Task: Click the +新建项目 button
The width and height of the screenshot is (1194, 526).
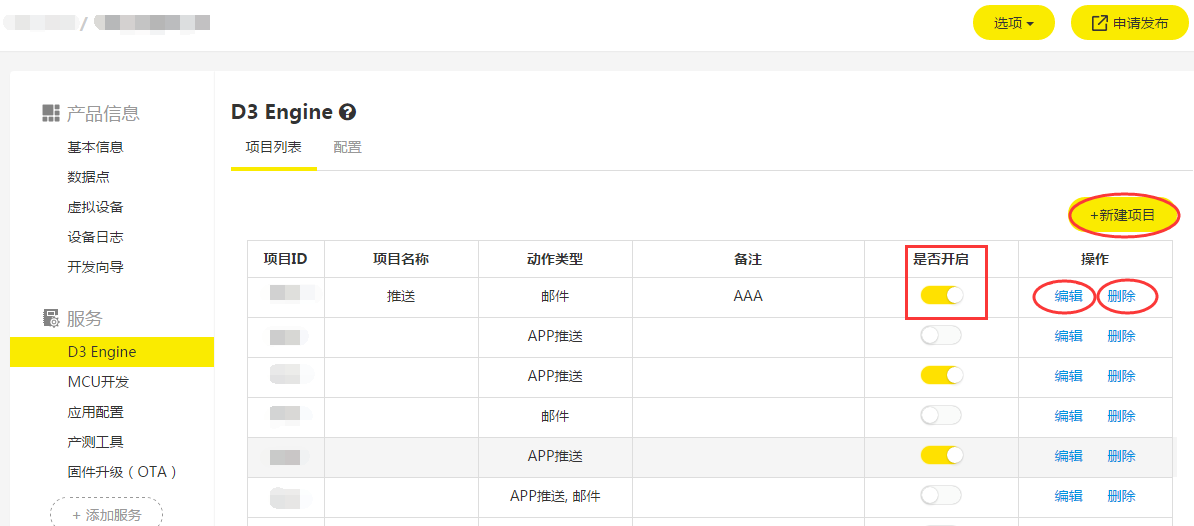Action: pyautogui.click(x=1122, y=216)
